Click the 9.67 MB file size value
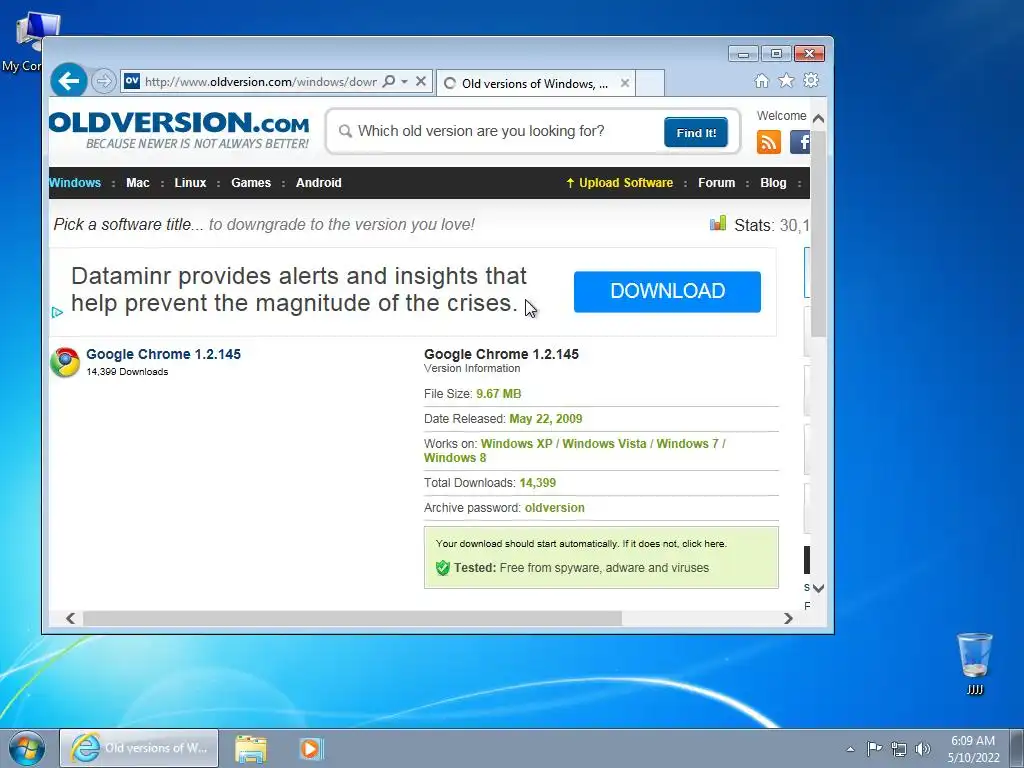Viewport: 1024px width, 768px height. [x=498, y=394]
